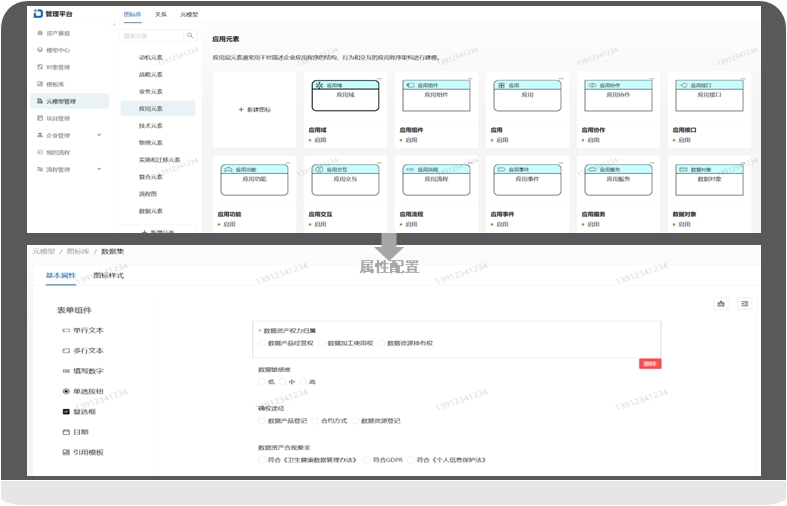
Task: Select radio 数据产品经营权
Action: [x=261, y=343]
